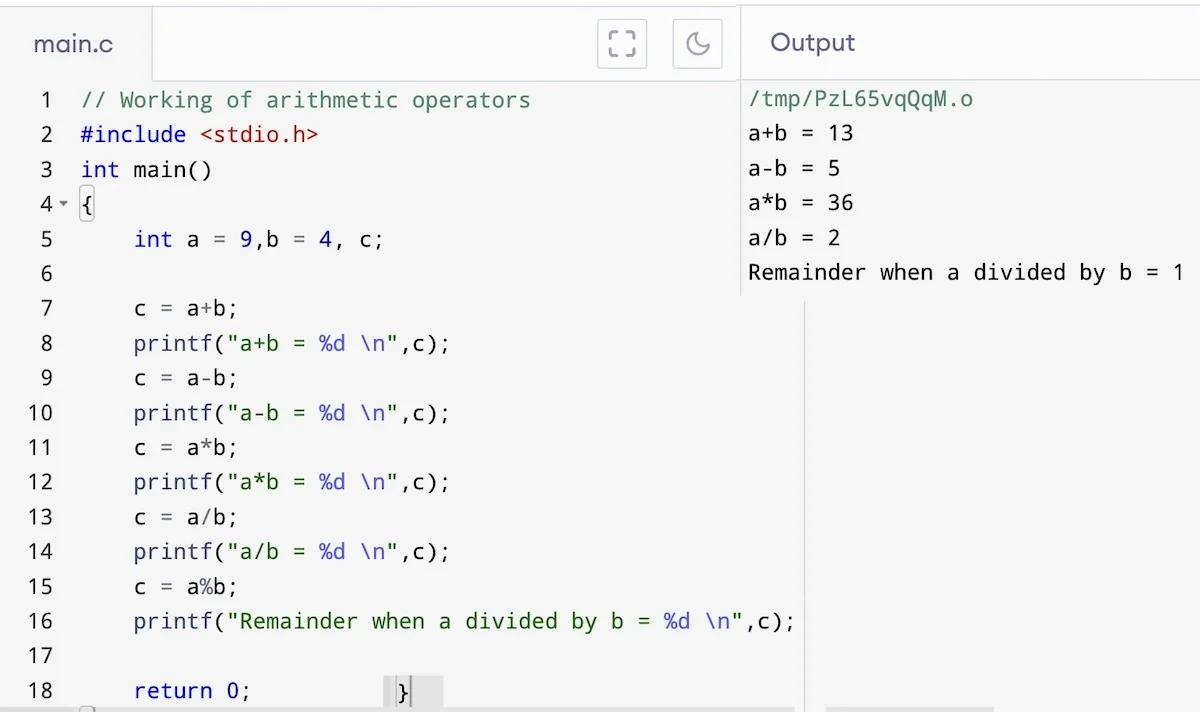This screenshot has width=1200, height=712.
Task: Click output 'Remainder when a divided by b = 1'
Action: (x=966, y=272)
